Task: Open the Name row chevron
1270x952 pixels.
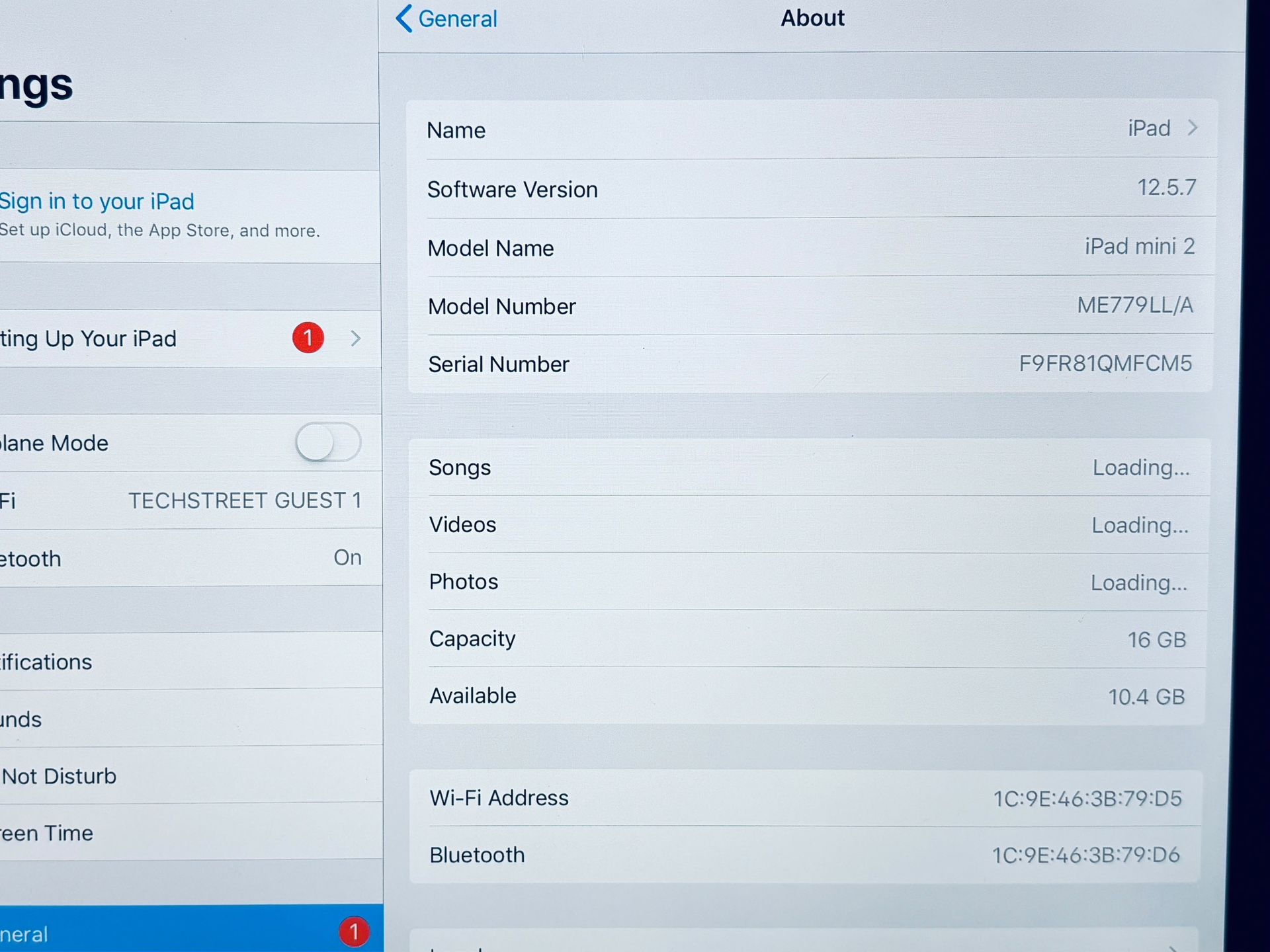Action: click(x=1193, y=128)
